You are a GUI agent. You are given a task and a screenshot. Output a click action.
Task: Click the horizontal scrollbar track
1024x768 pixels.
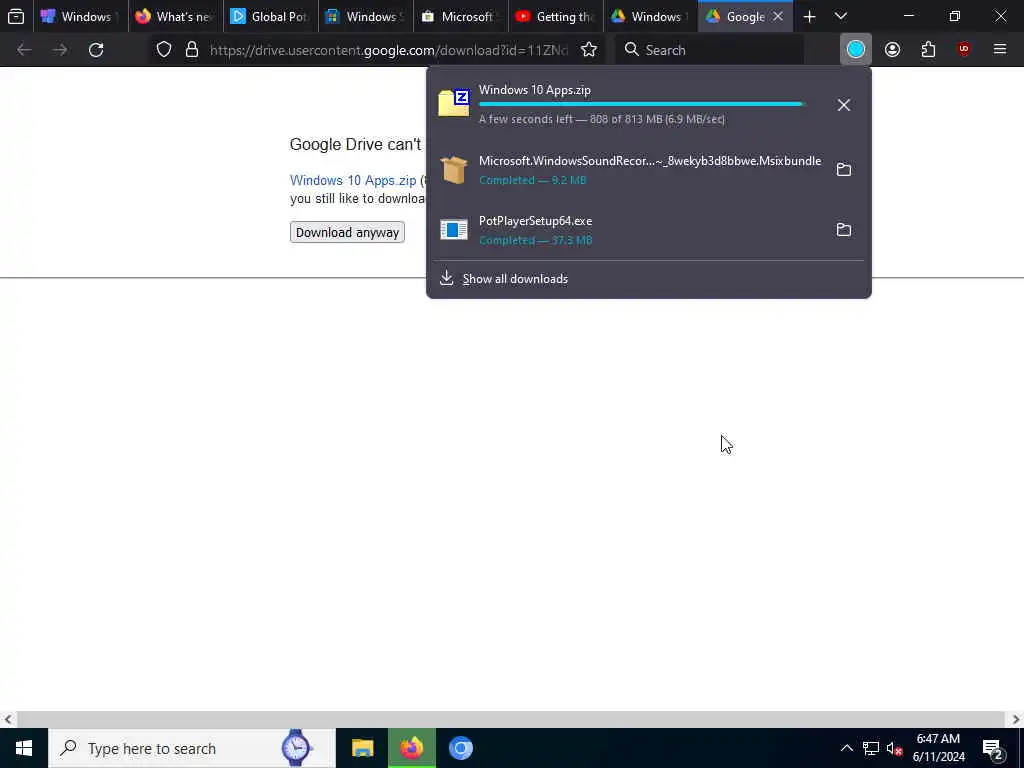click(x=511, y=719)
